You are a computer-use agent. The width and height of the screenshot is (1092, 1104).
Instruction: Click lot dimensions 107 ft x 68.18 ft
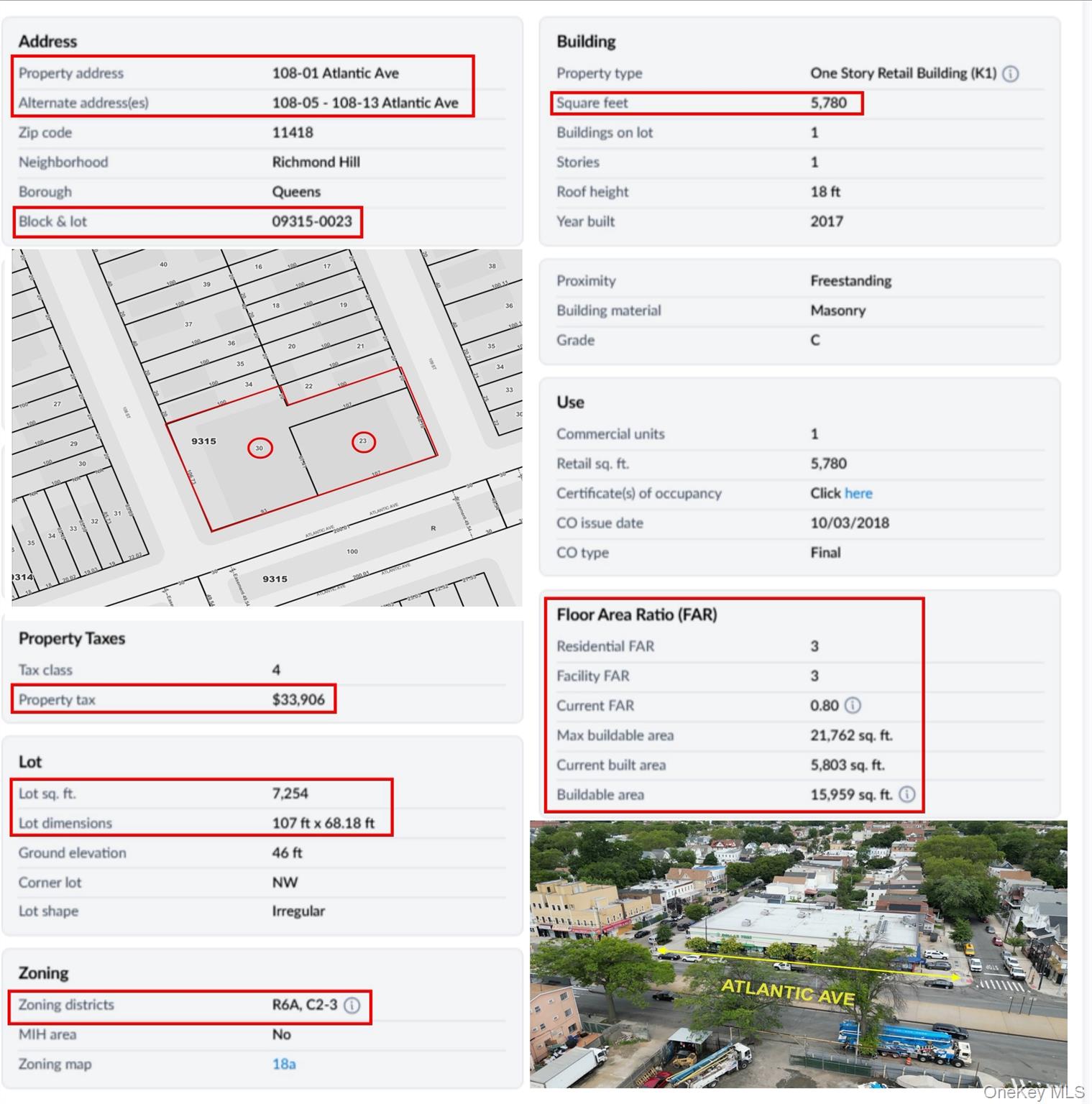pos(324,823)
